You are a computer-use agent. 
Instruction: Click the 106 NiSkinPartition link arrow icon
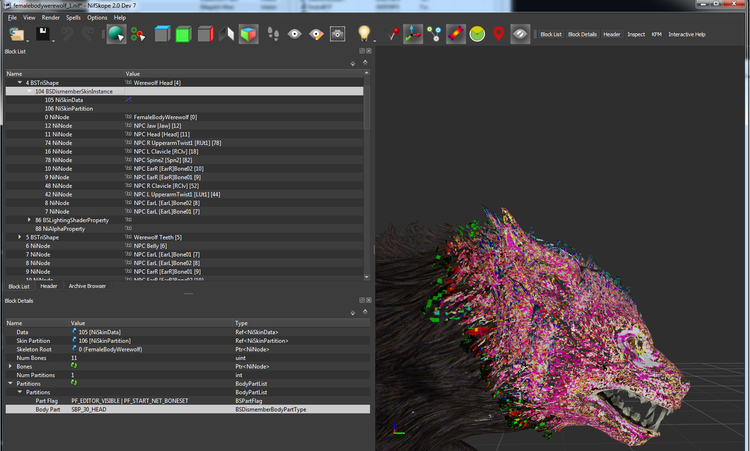click(74, 340)
